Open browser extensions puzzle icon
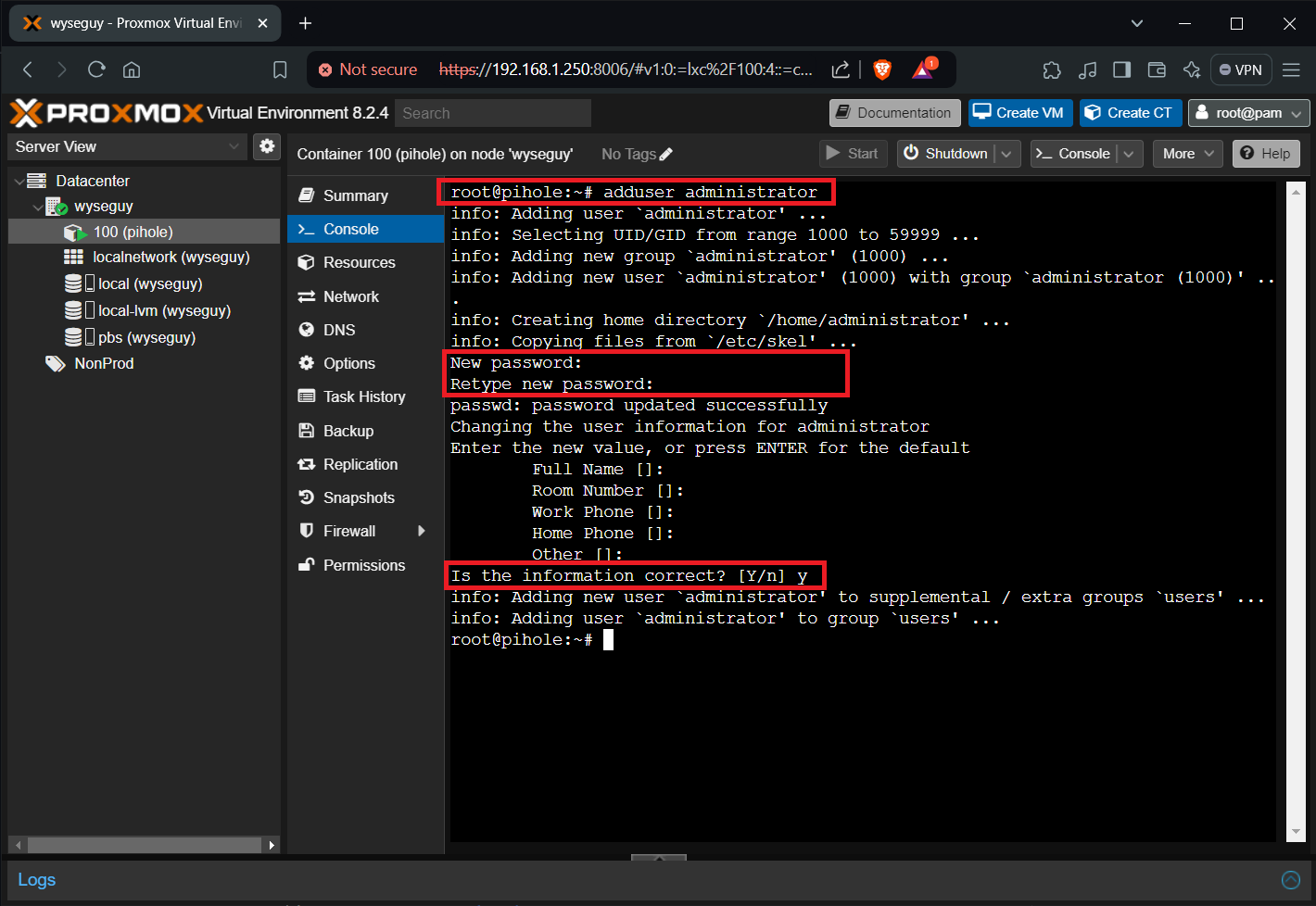The image size is (1316, 906). [x=1052, y=69]
